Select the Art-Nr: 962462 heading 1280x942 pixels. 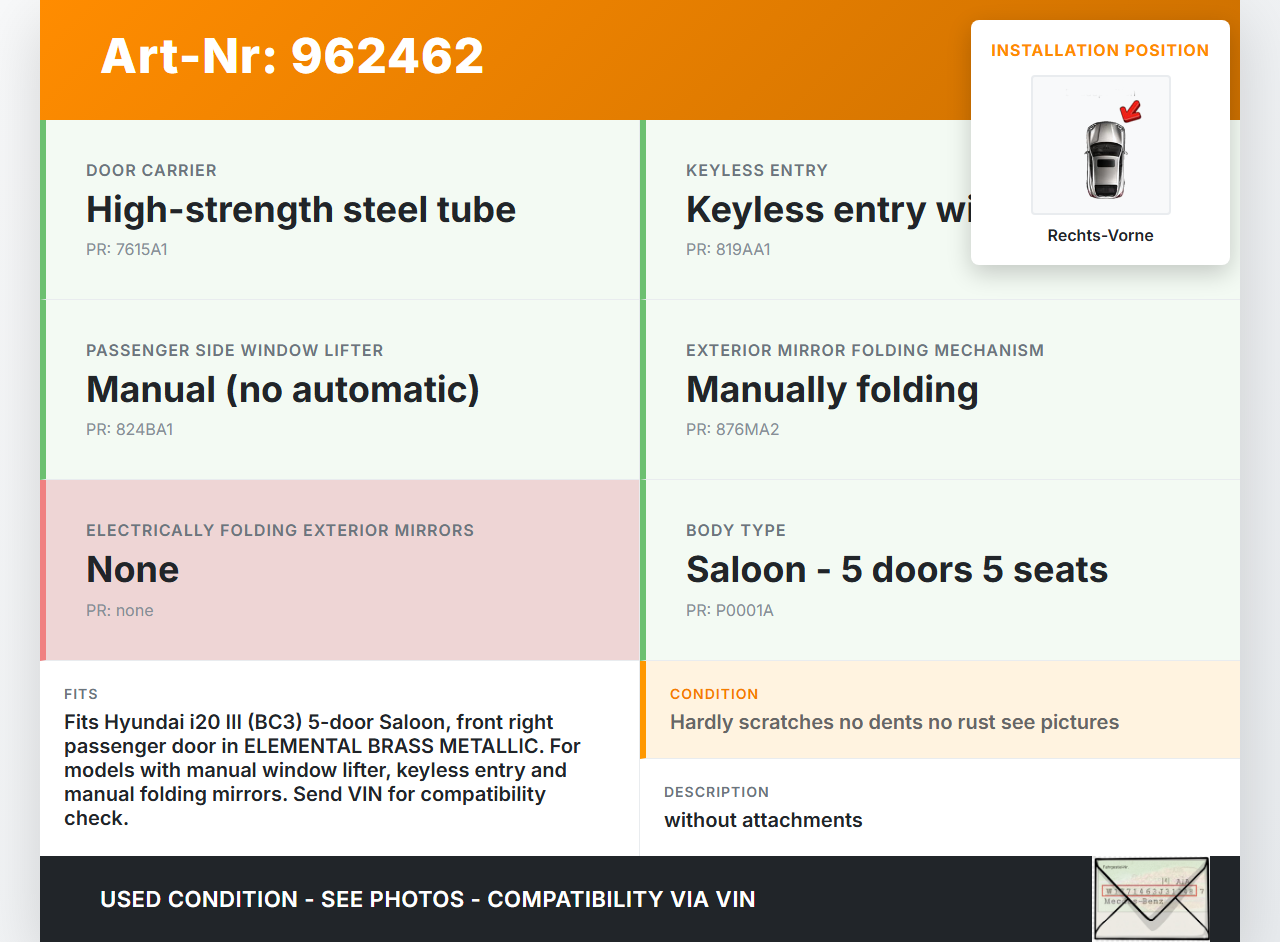click(x=292, y=56)
